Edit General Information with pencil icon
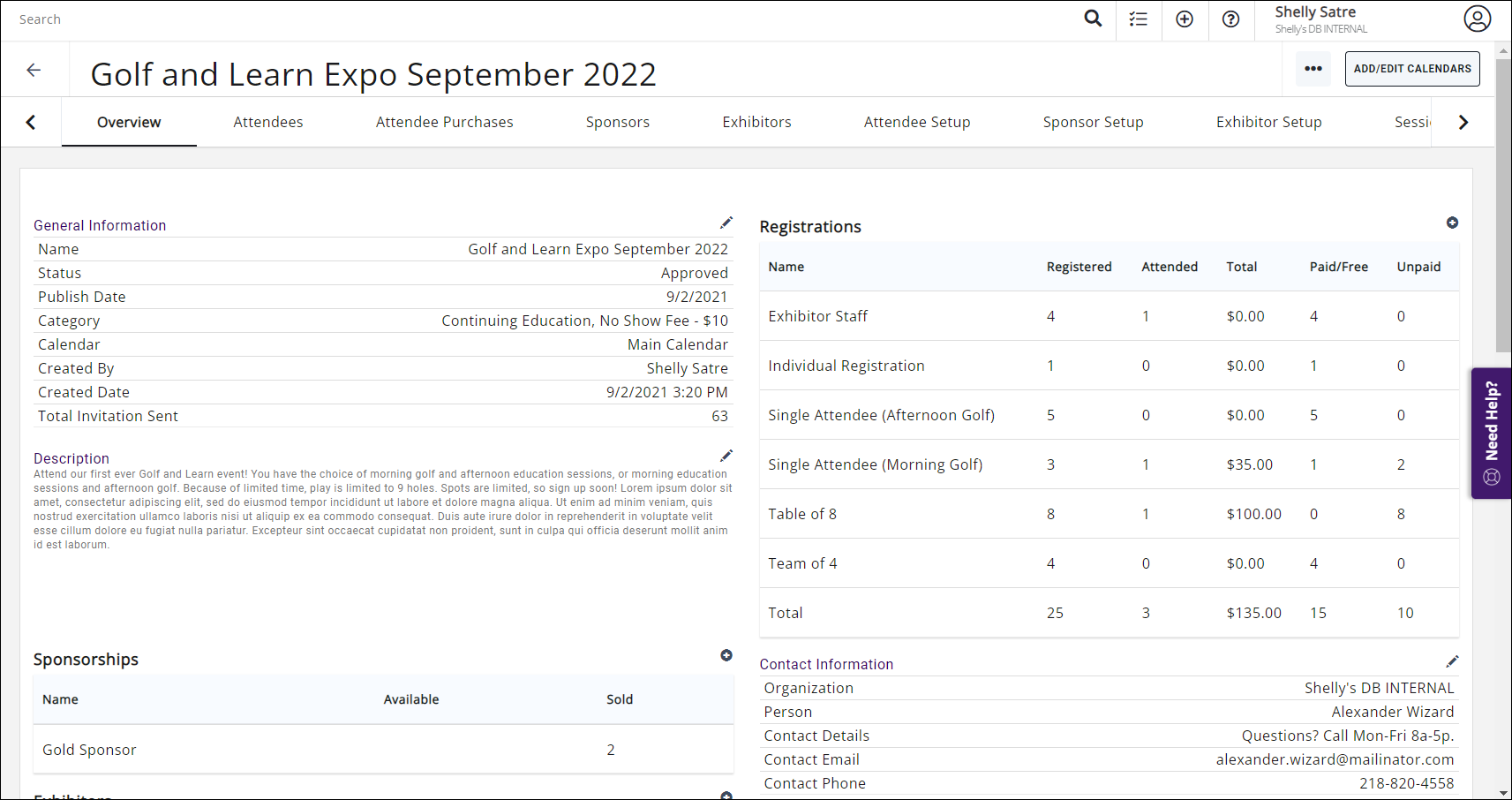 coord(726,223)
